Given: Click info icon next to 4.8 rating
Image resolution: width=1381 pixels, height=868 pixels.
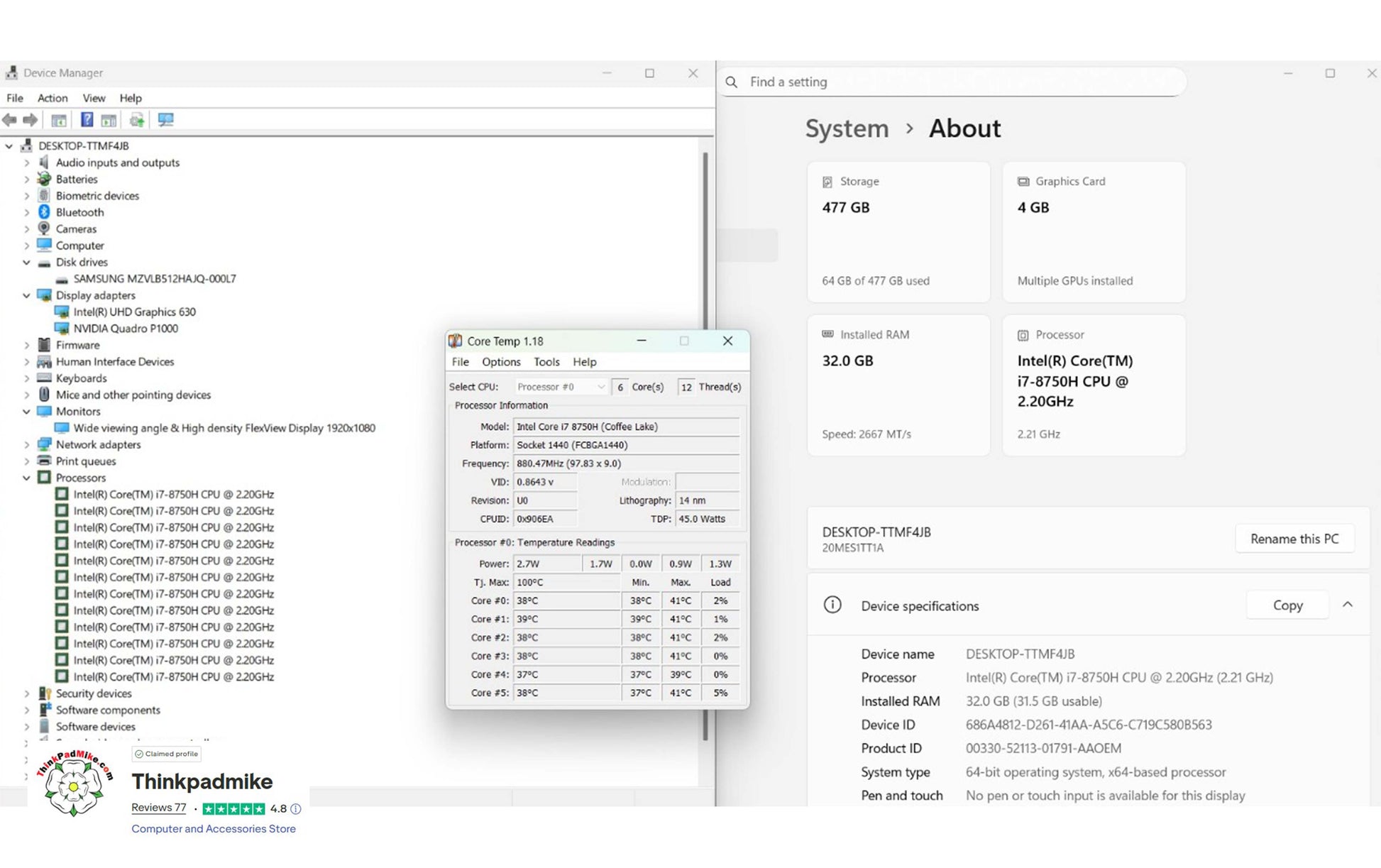Looking at the screenshot, I should coord(296,808).
